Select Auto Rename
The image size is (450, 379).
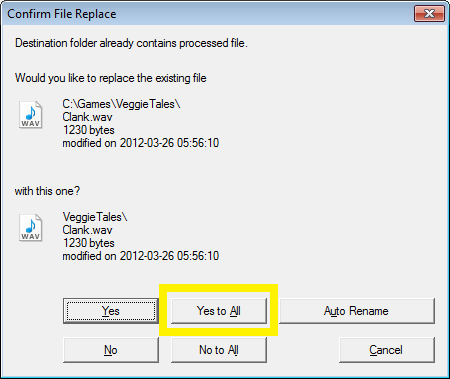click(357, 311)
